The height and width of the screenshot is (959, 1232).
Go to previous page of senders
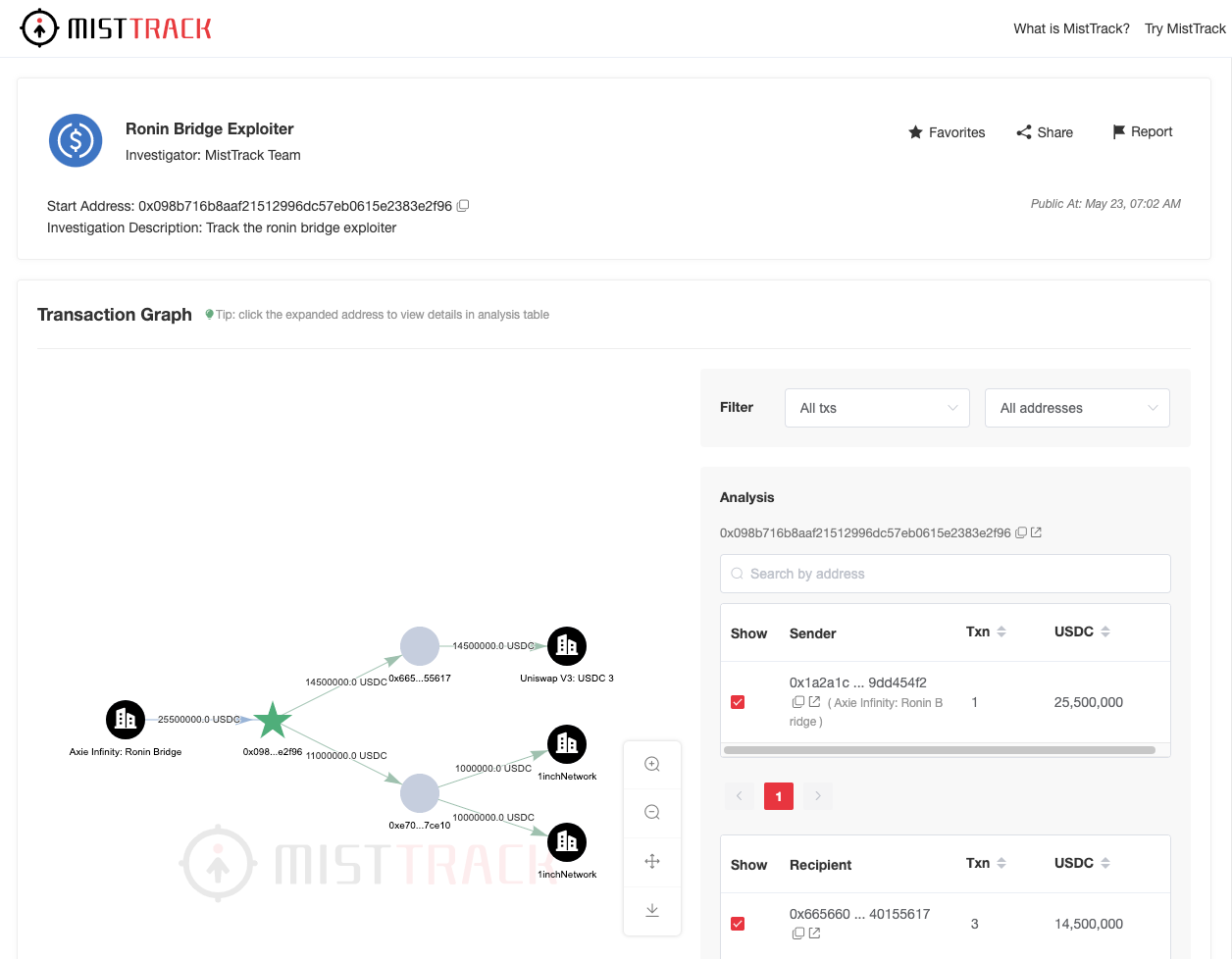point(740,796)
